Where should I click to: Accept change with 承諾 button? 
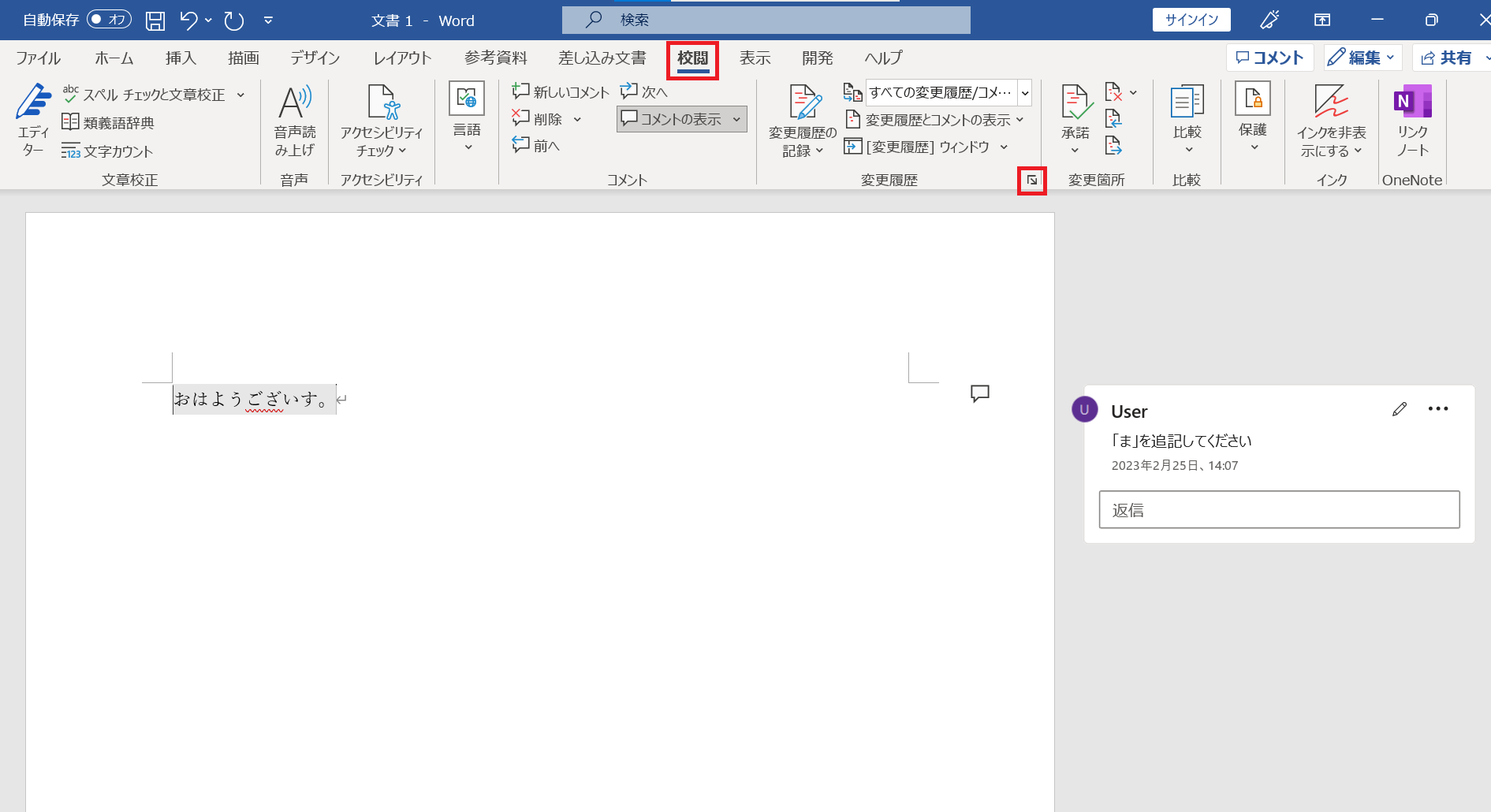[x=1075, y=121]
